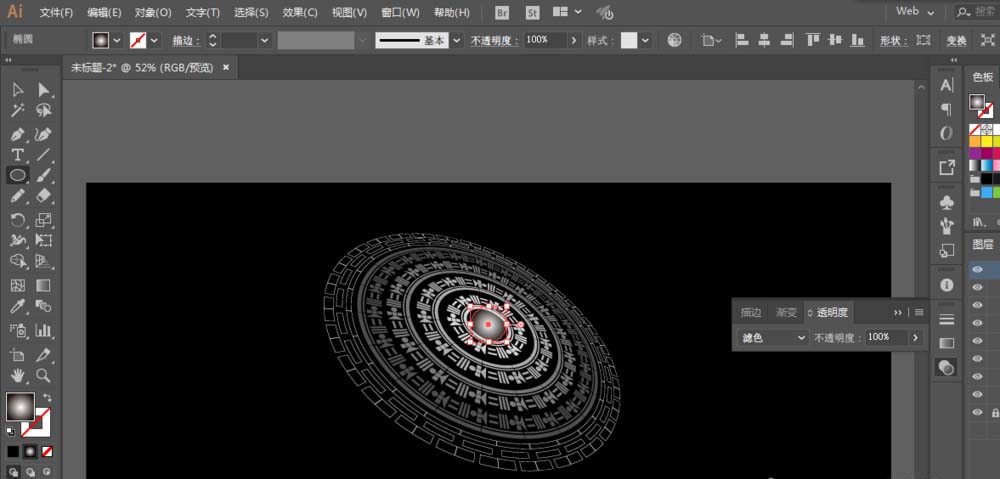
Task: Click the Recolor Artwork wheel icon
Action: 674,40
